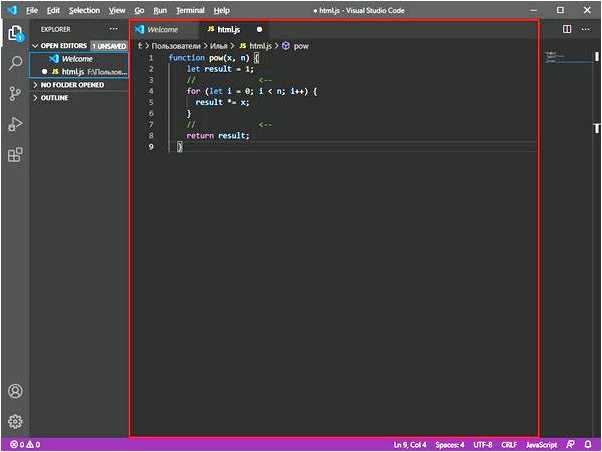Click line number 8 in gutter
Image resolution: width=602 pixels, height=452 pixels.
[151, 136]
